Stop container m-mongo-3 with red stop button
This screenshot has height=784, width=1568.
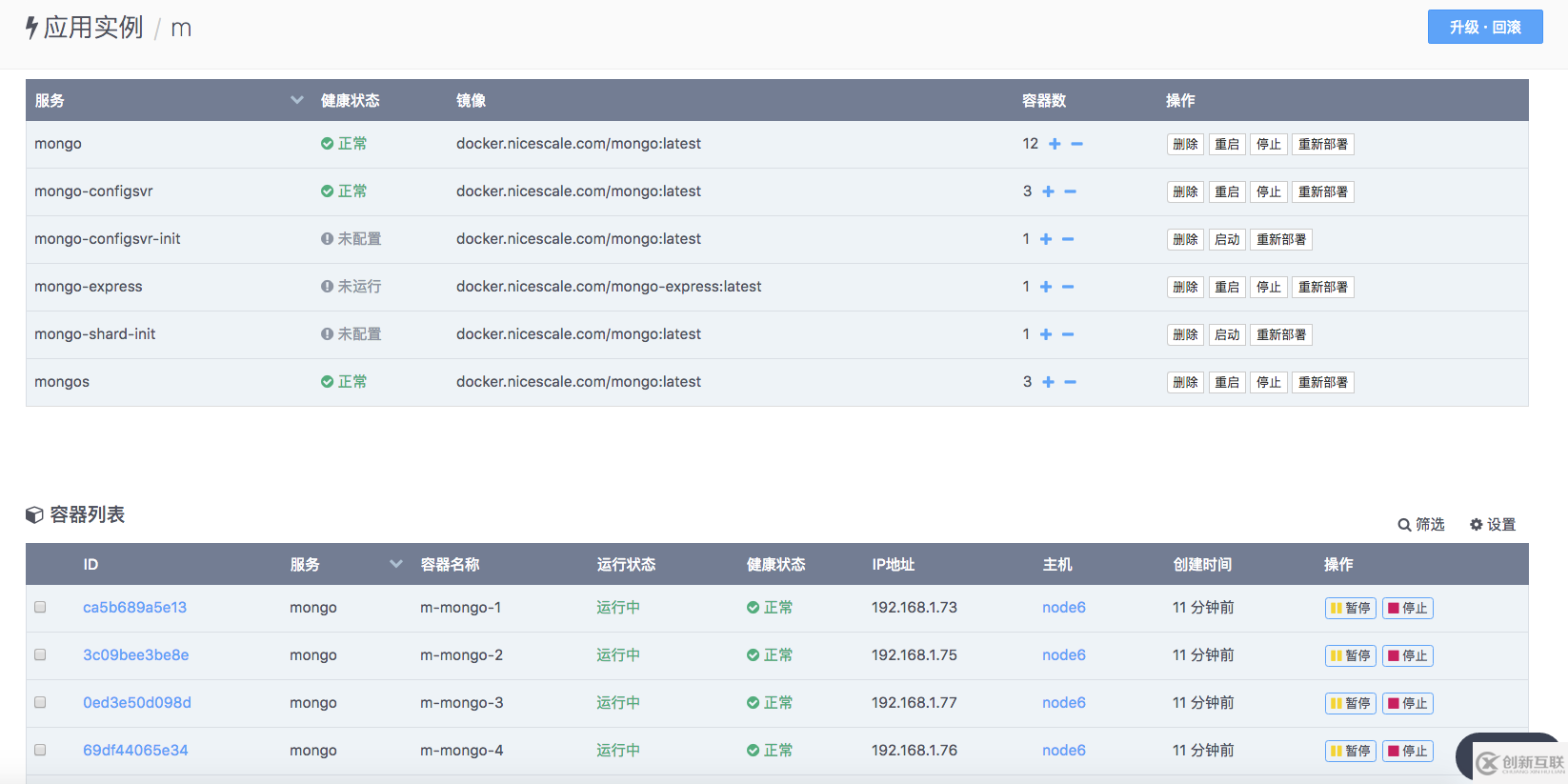click(x=1407, y=703)
